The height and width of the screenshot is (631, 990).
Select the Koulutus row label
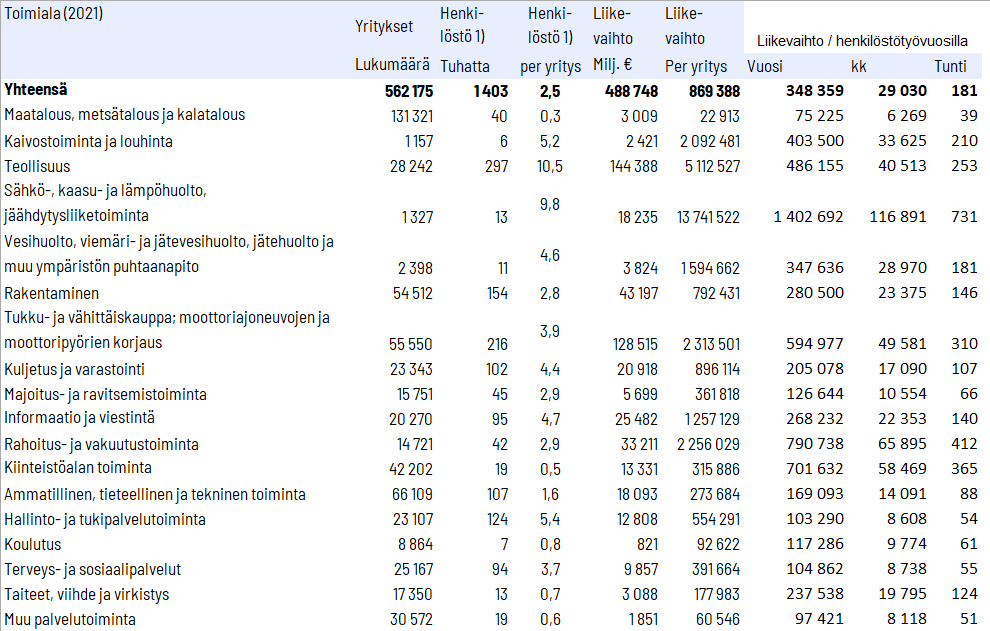pos(33,545)
